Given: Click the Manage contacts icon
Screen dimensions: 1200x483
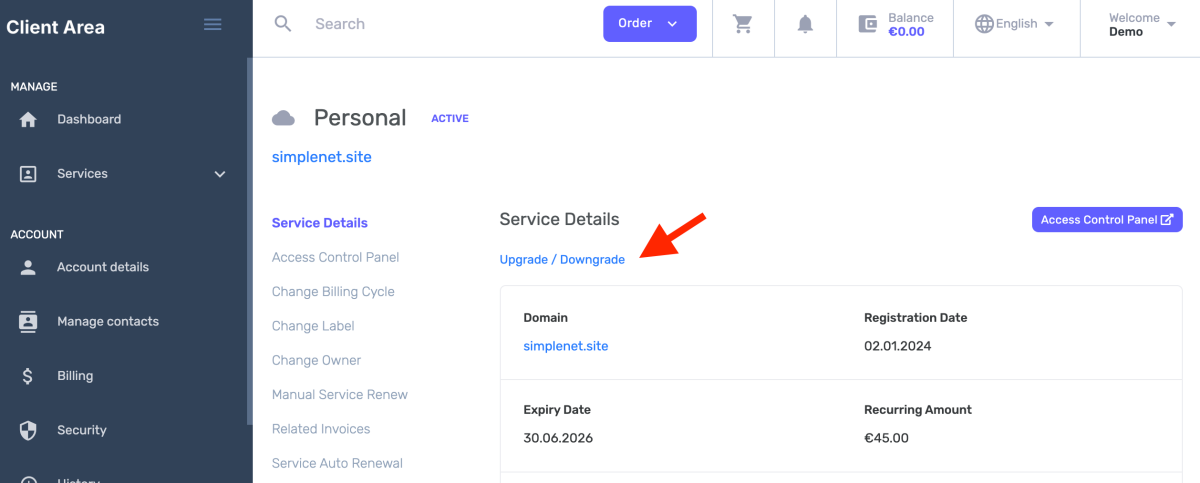Looking at the screenshot, I should [x=28, y=322].
